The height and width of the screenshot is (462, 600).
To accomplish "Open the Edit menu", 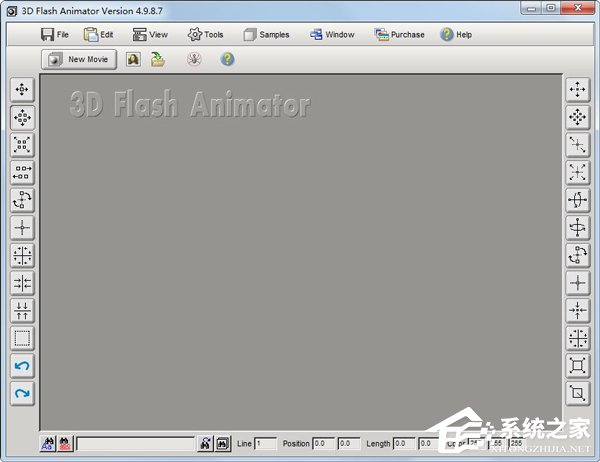I will tap(98, 35).
